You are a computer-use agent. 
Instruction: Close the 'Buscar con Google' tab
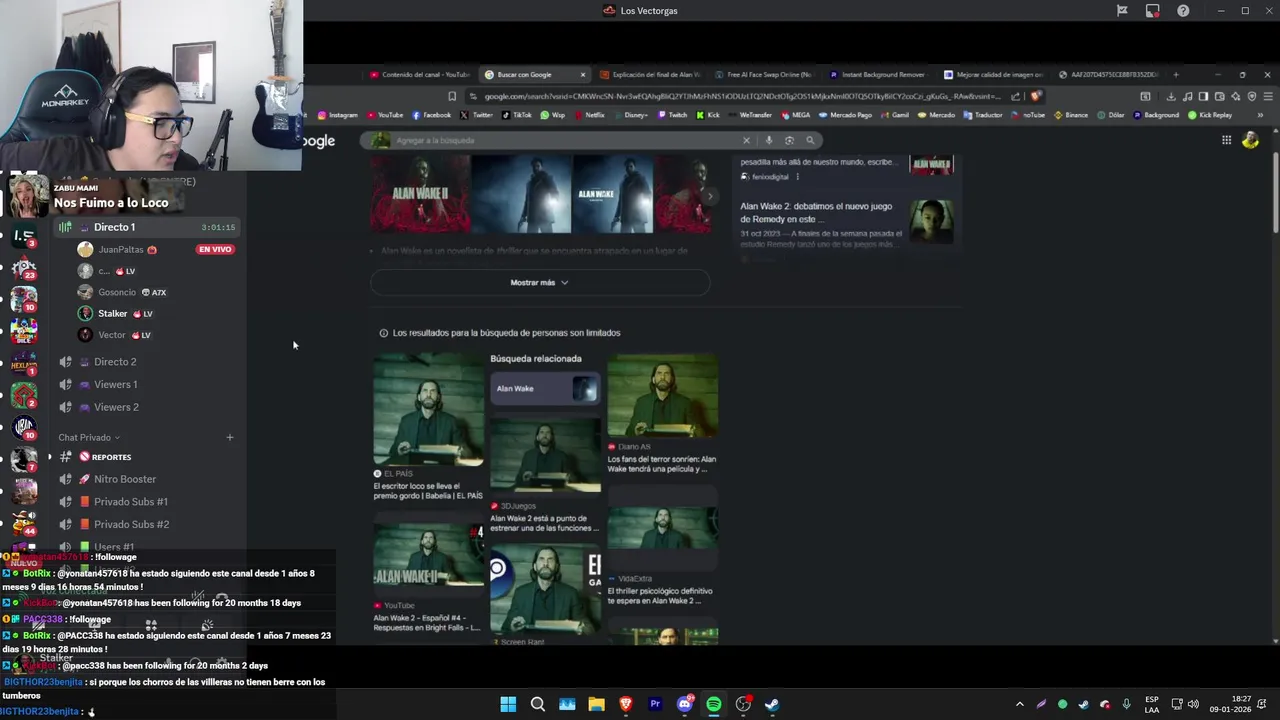click(x=582, y=75)
